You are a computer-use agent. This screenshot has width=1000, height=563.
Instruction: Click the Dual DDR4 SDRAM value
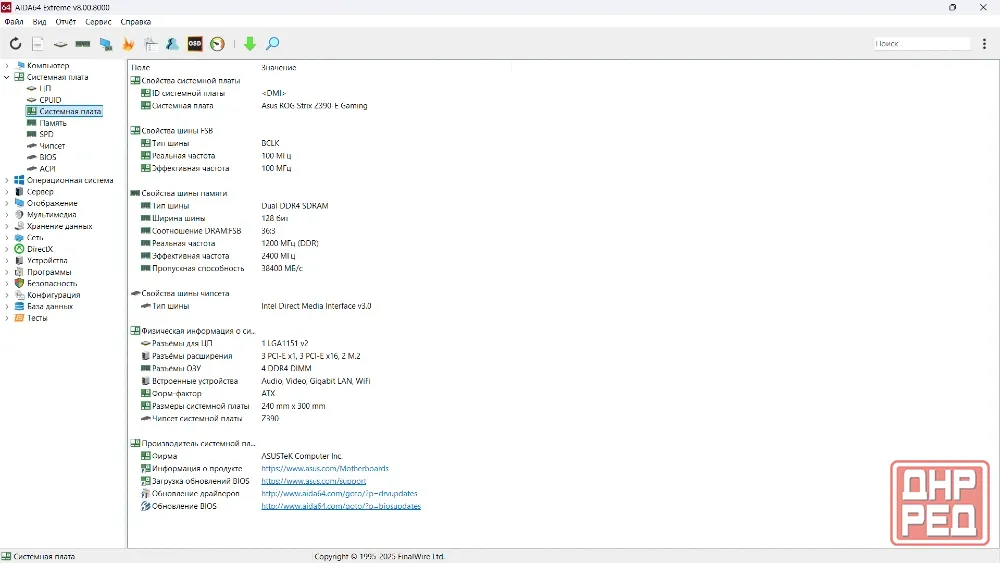(295, 205)
